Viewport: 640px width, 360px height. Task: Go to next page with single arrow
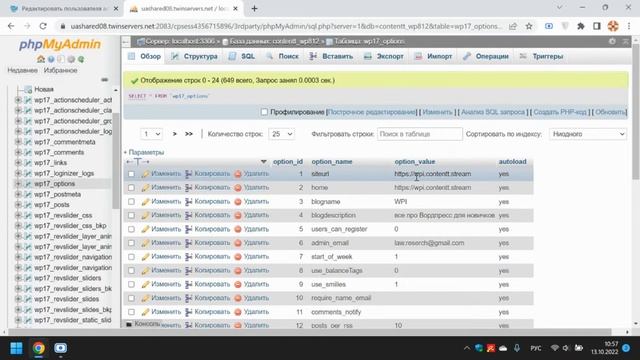[175, 134]
